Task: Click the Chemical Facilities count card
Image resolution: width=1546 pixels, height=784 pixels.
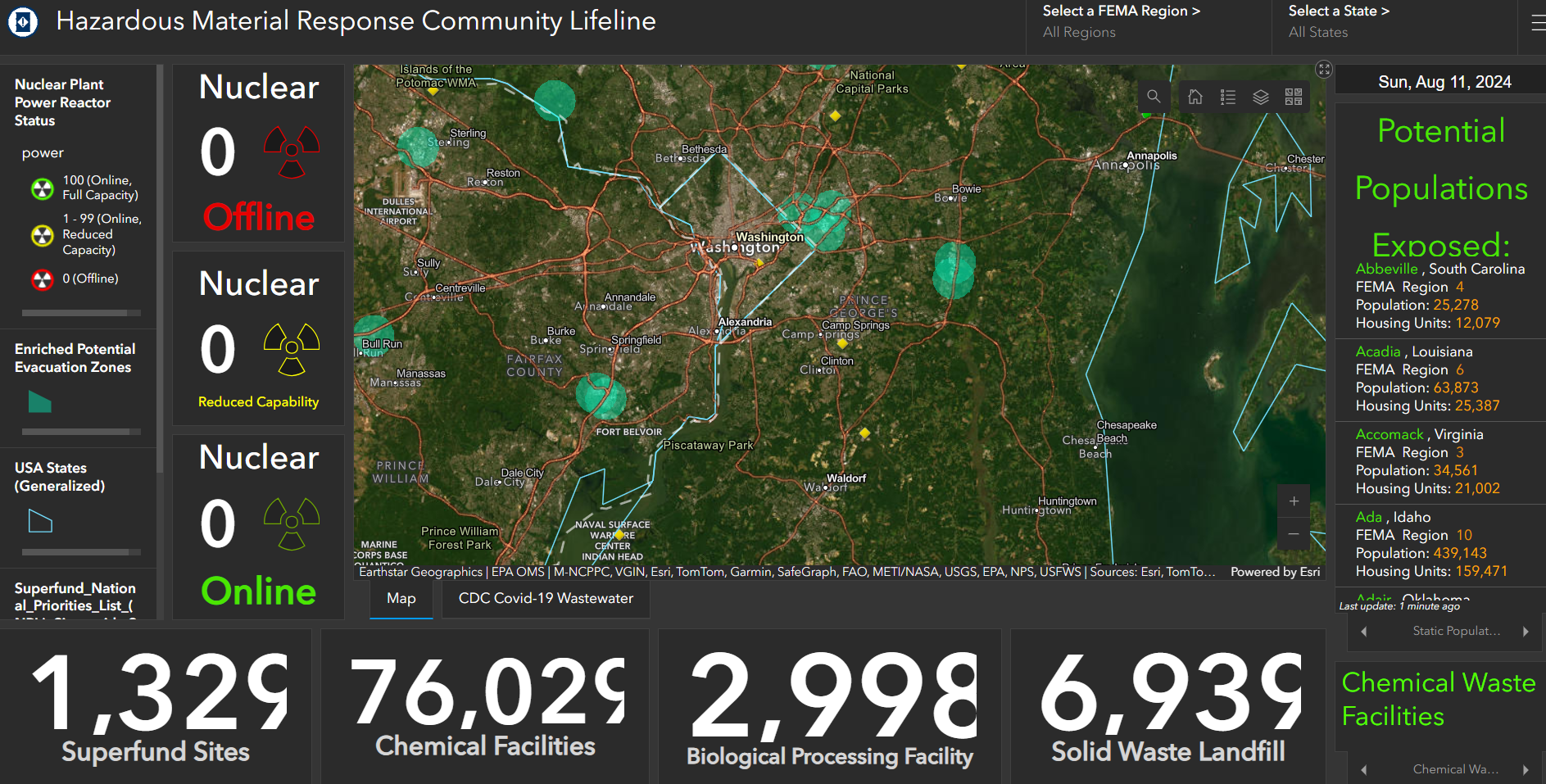Action: click(x=485, y=706)
